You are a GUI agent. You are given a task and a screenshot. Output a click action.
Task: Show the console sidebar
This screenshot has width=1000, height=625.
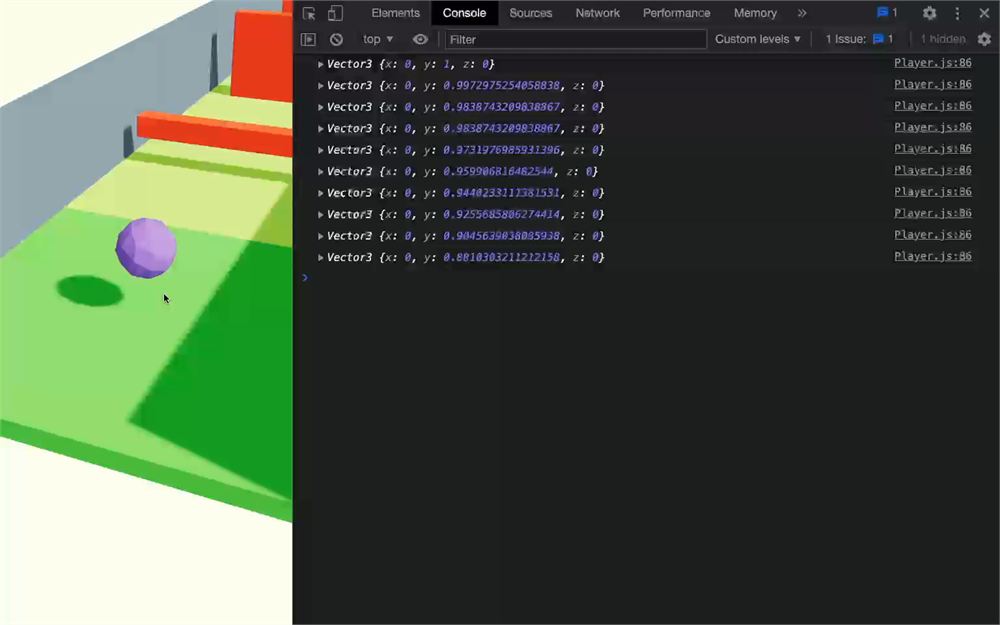[x=308, y=40]
